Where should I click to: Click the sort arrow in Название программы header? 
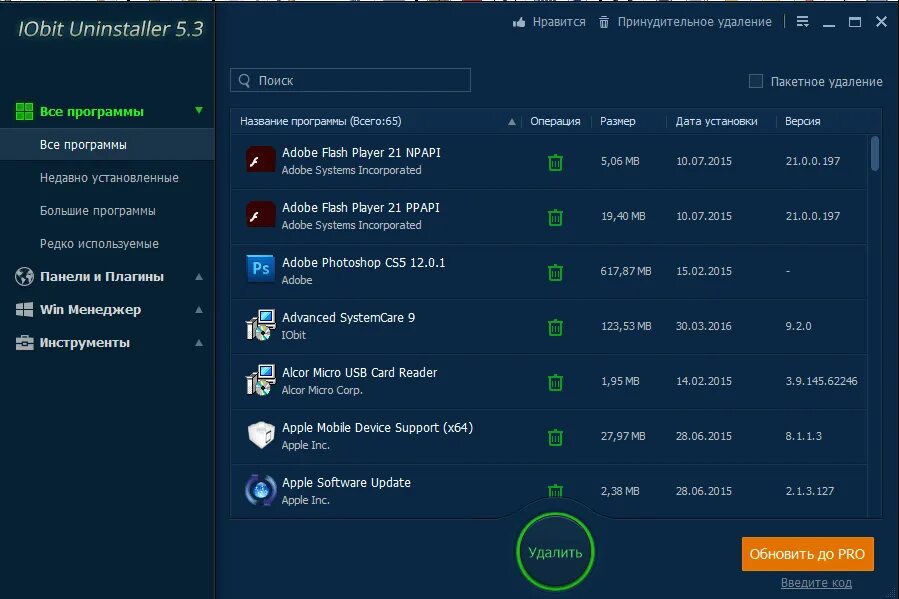pyautogui.click(x=512, y=122)
